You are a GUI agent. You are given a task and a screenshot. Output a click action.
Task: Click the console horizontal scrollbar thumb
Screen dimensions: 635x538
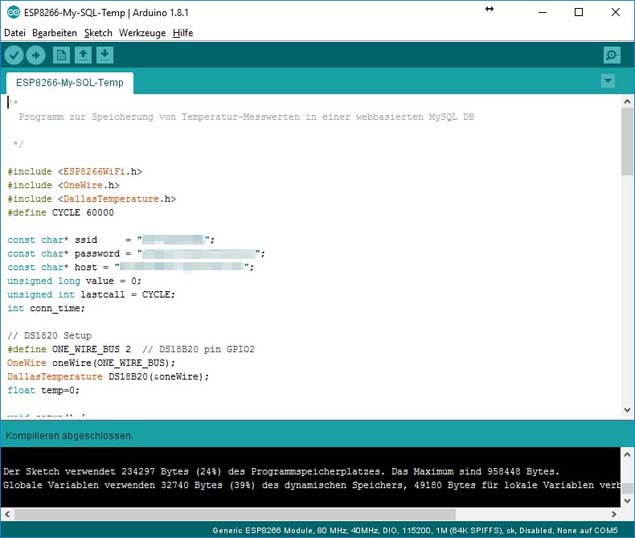(235, 515)
